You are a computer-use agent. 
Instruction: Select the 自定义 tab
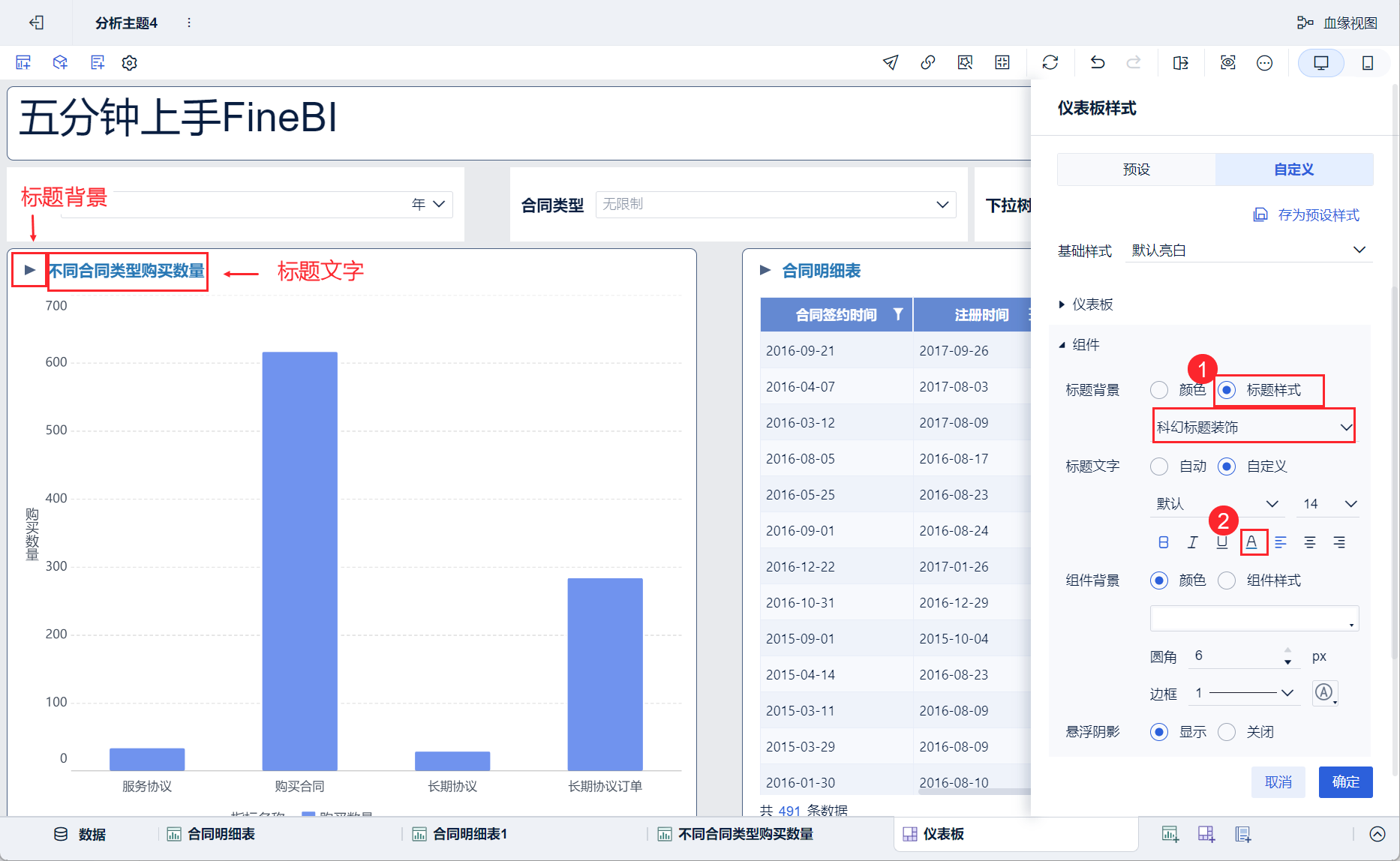1294,169
